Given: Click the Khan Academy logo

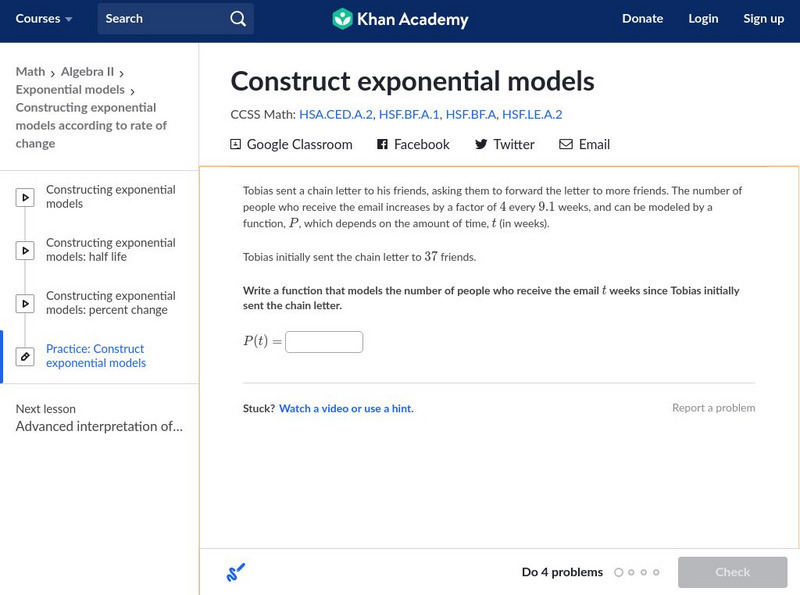Looking at the screenshot, I should tap(400, 19).
